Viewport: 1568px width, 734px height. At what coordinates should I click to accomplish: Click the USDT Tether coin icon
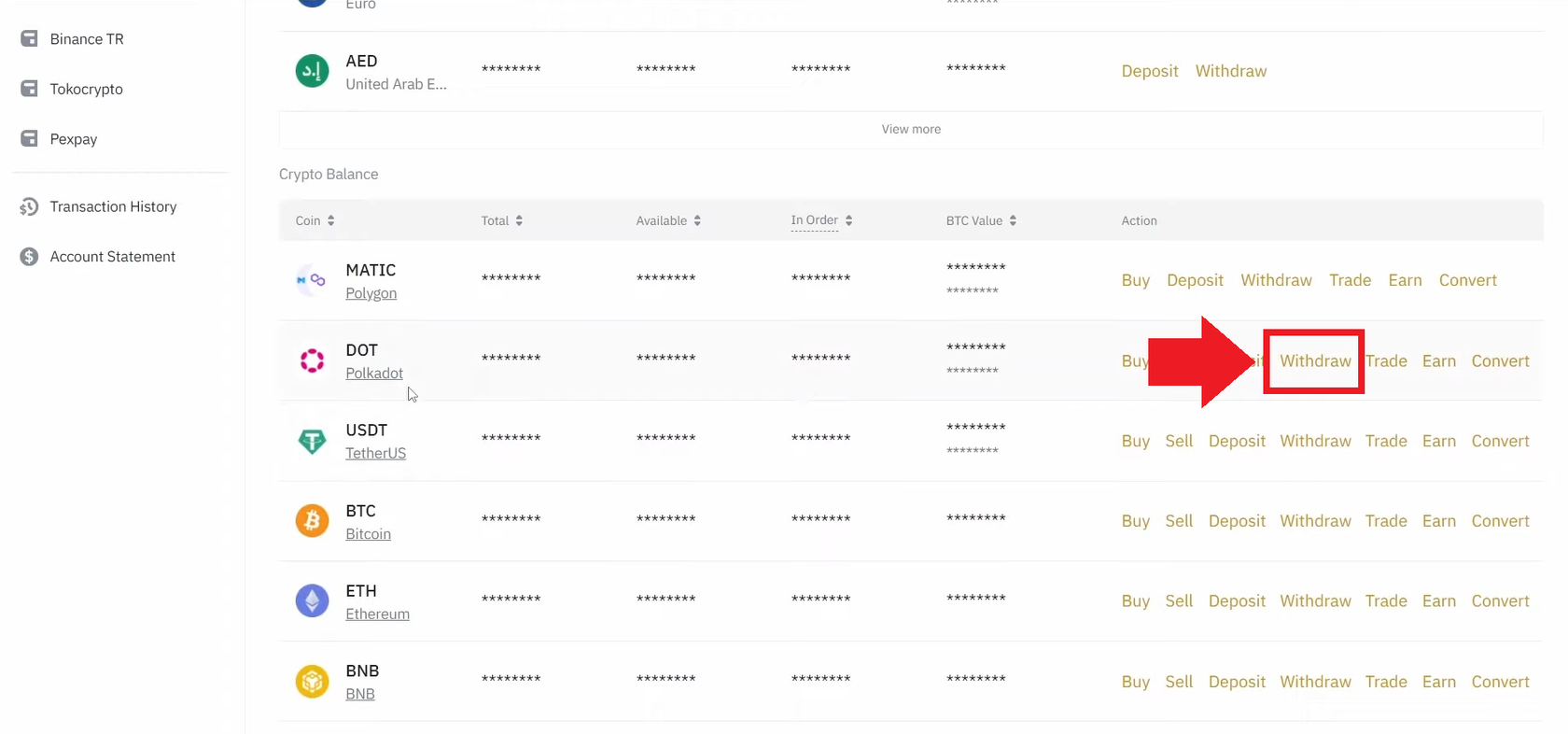[x=312, y=441]
